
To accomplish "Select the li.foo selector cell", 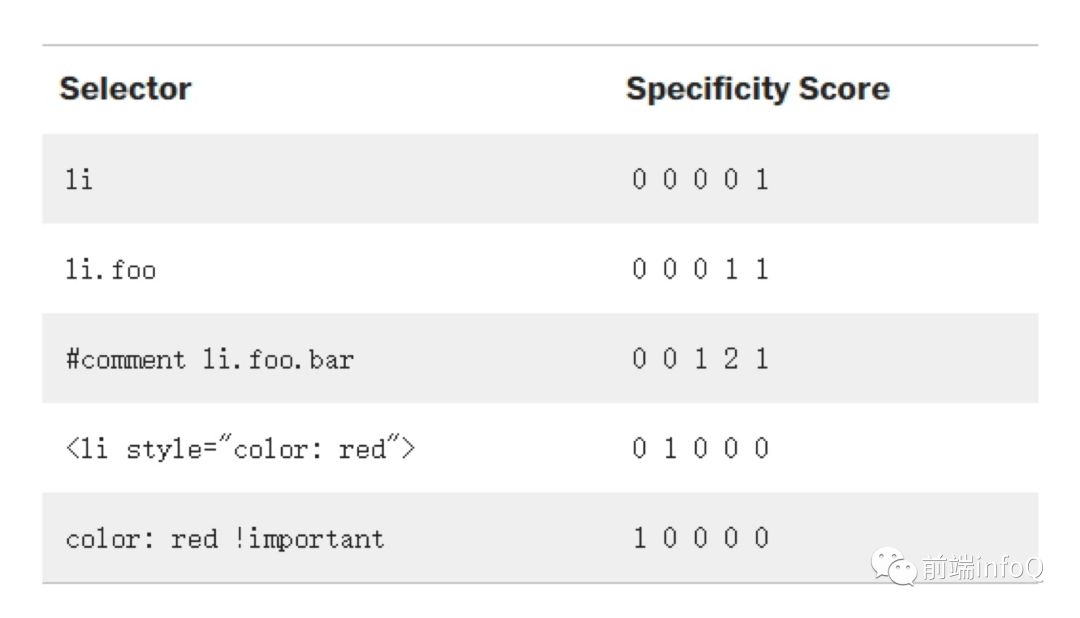I will point(111,269).
